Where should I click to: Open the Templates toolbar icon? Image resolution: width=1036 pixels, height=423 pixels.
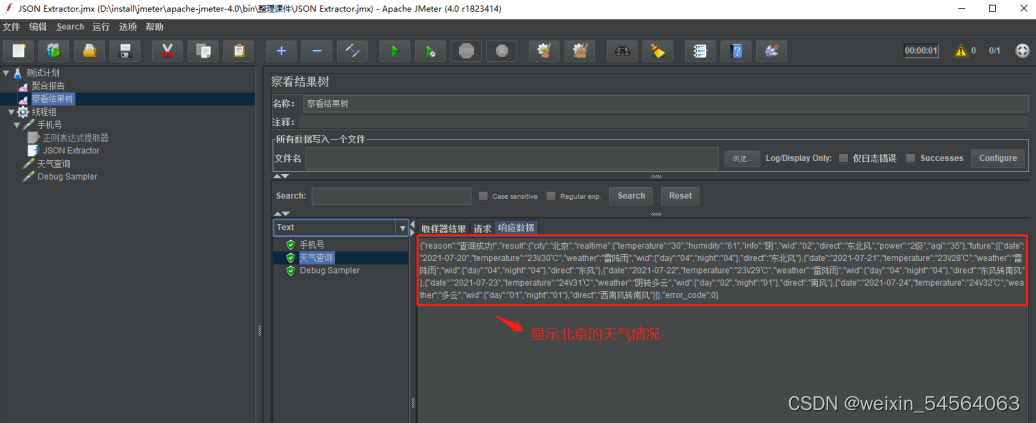(54, 51)
